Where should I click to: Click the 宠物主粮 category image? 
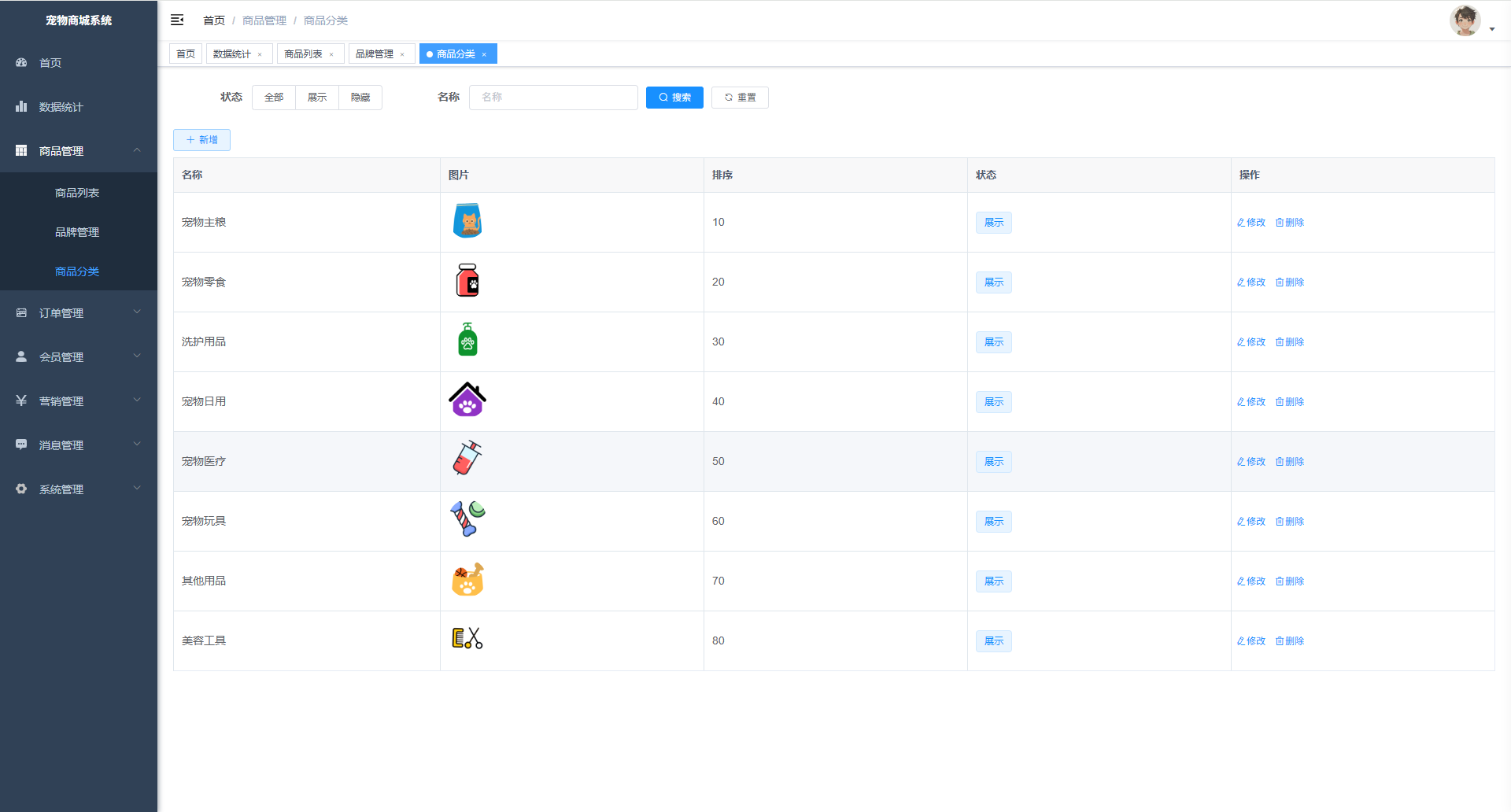[467, 221]
